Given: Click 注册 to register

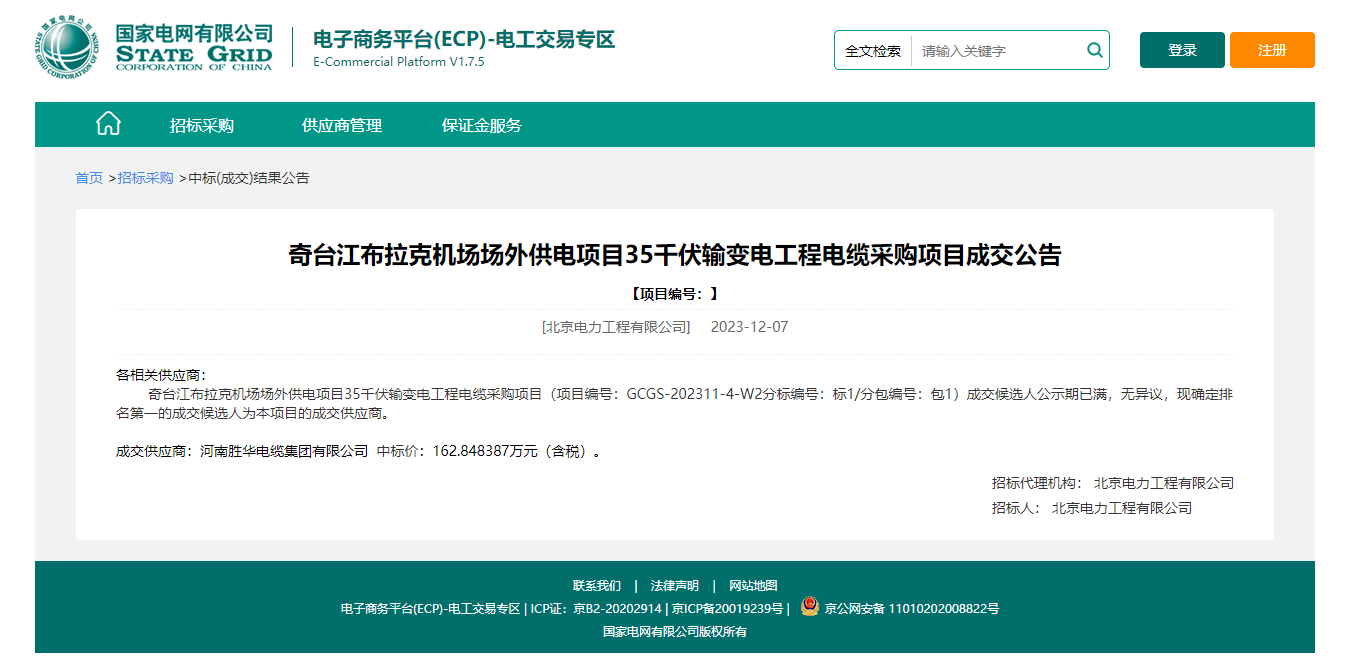Looking at the screenshot, I should (x=1271, y=49).
